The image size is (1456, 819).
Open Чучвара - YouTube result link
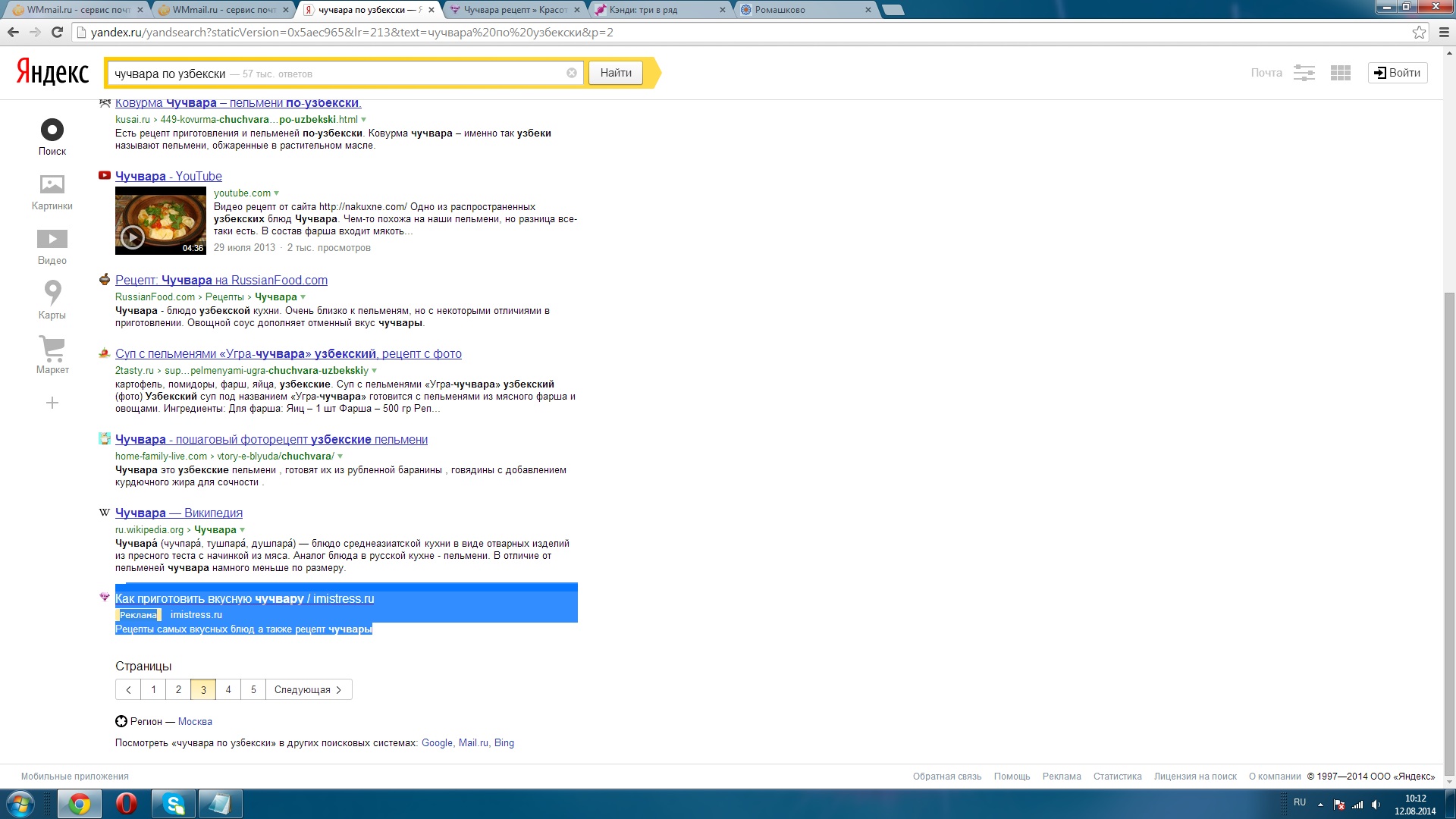pyautogui.click(x=168, y=176)
